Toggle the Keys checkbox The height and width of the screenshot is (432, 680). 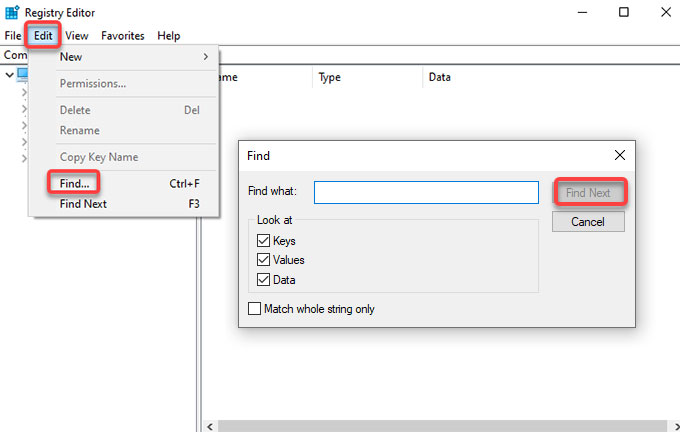tap(263, 240)
